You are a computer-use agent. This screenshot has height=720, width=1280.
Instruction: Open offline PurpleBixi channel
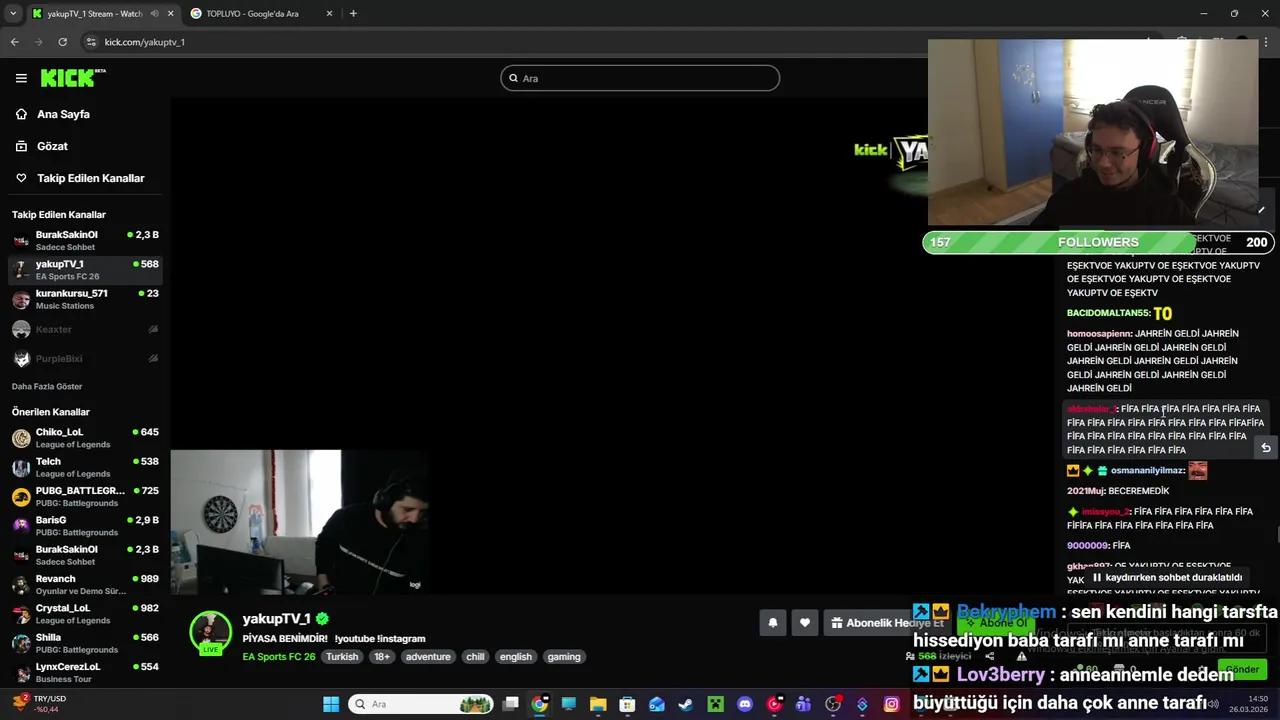click(85, 358)
